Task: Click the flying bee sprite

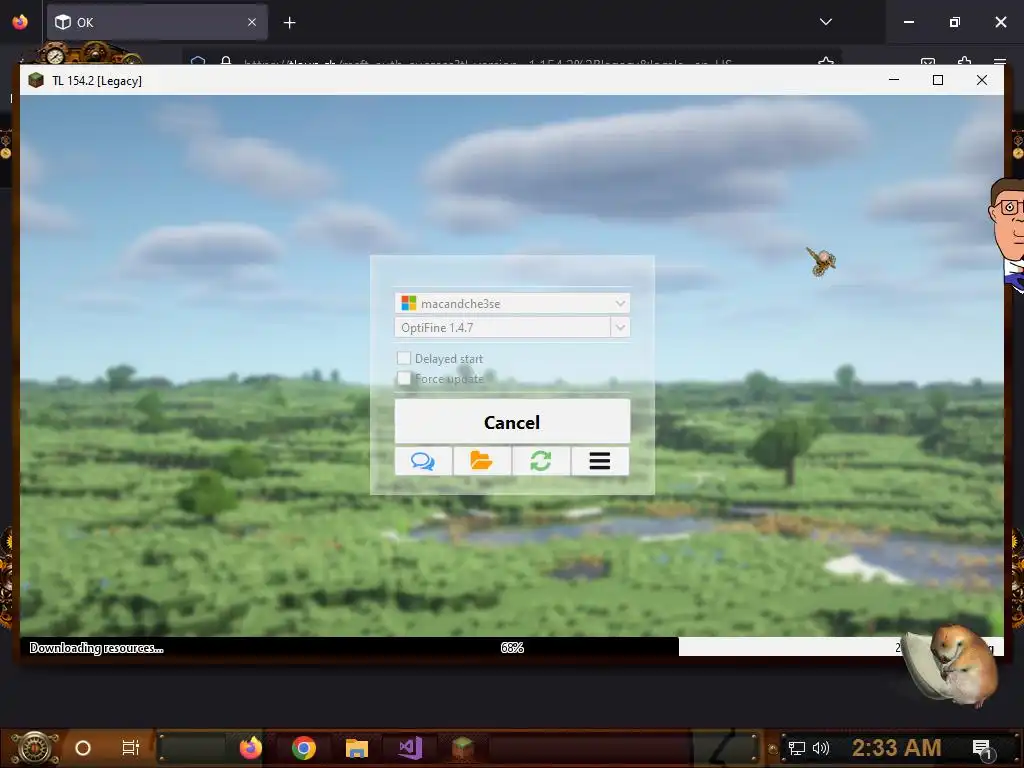Action: click(821, 261)
